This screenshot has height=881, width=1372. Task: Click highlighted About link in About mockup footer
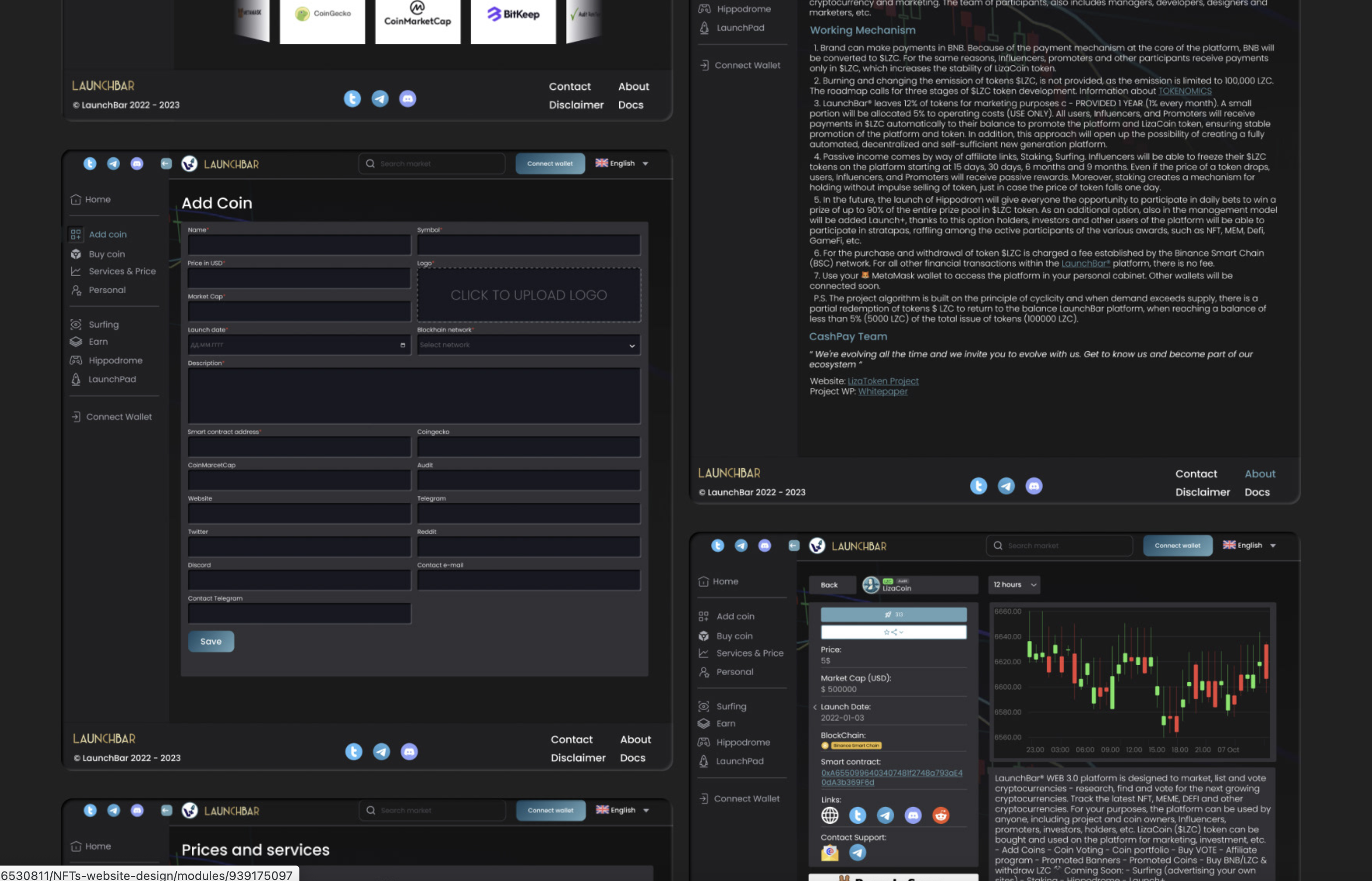pyautogui.click(x=1260, y=474)
